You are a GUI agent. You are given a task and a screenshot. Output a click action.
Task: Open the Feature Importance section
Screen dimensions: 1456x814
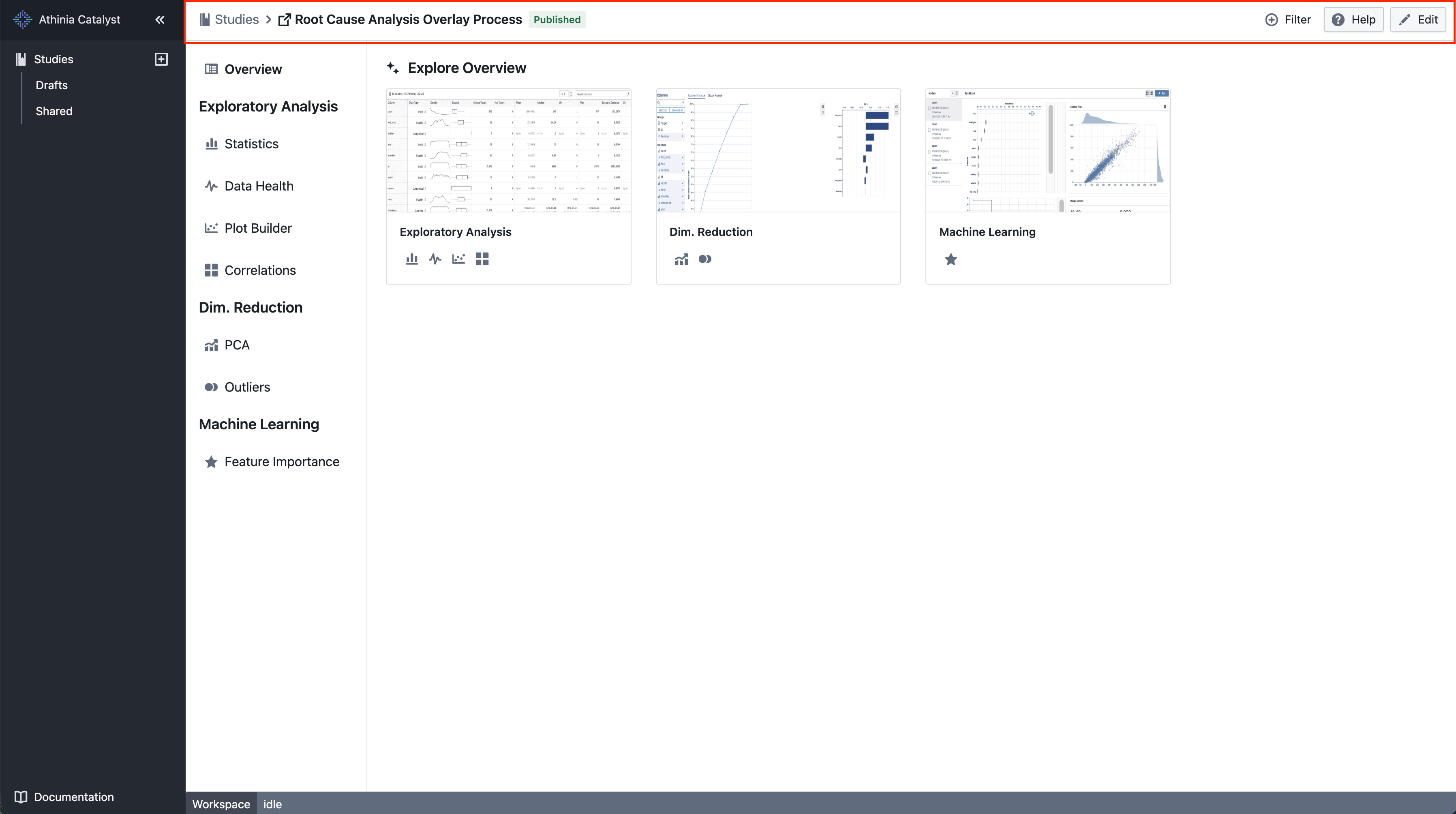(x=281, y=461)
